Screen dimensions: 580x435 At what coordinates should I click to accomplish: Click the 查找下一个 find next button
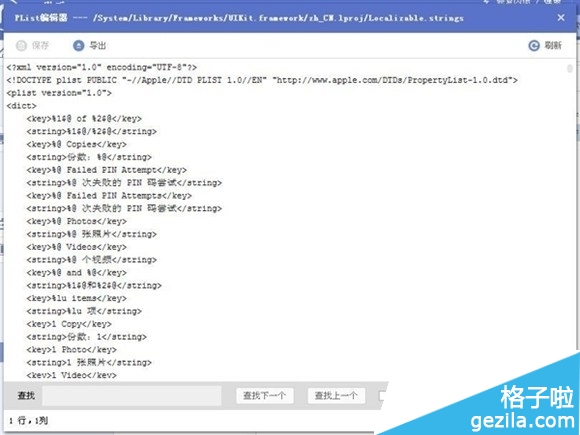[264, 396]
